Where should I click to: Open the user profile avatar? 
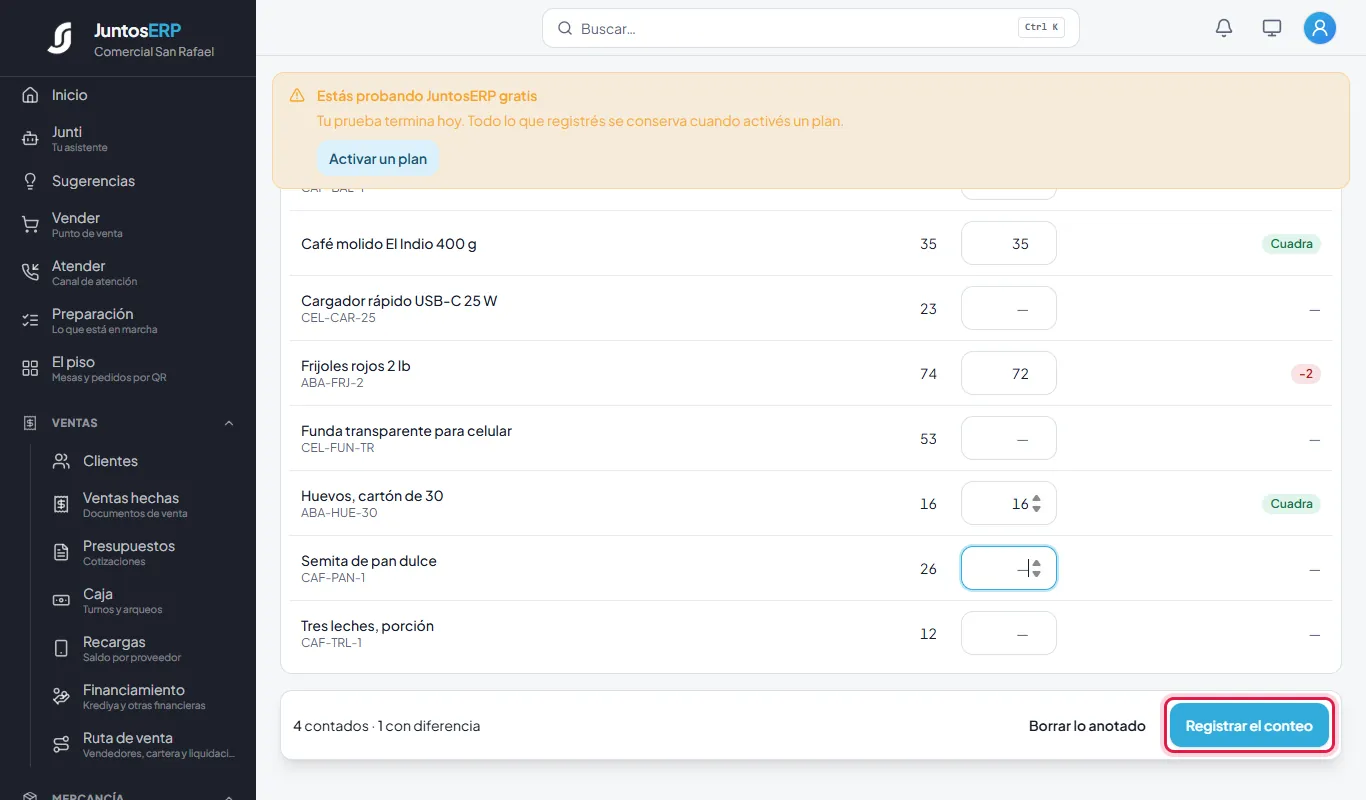pyautogui.click(x=1320, y=28)
